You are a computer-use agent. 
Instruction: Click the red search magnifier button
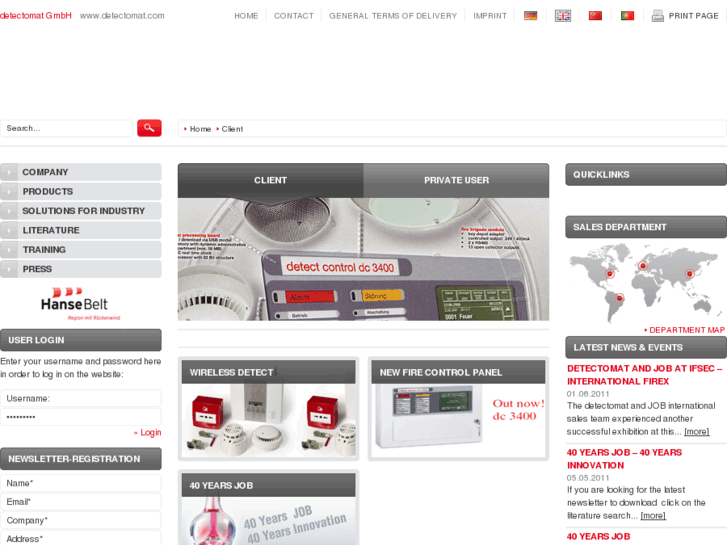149,128
